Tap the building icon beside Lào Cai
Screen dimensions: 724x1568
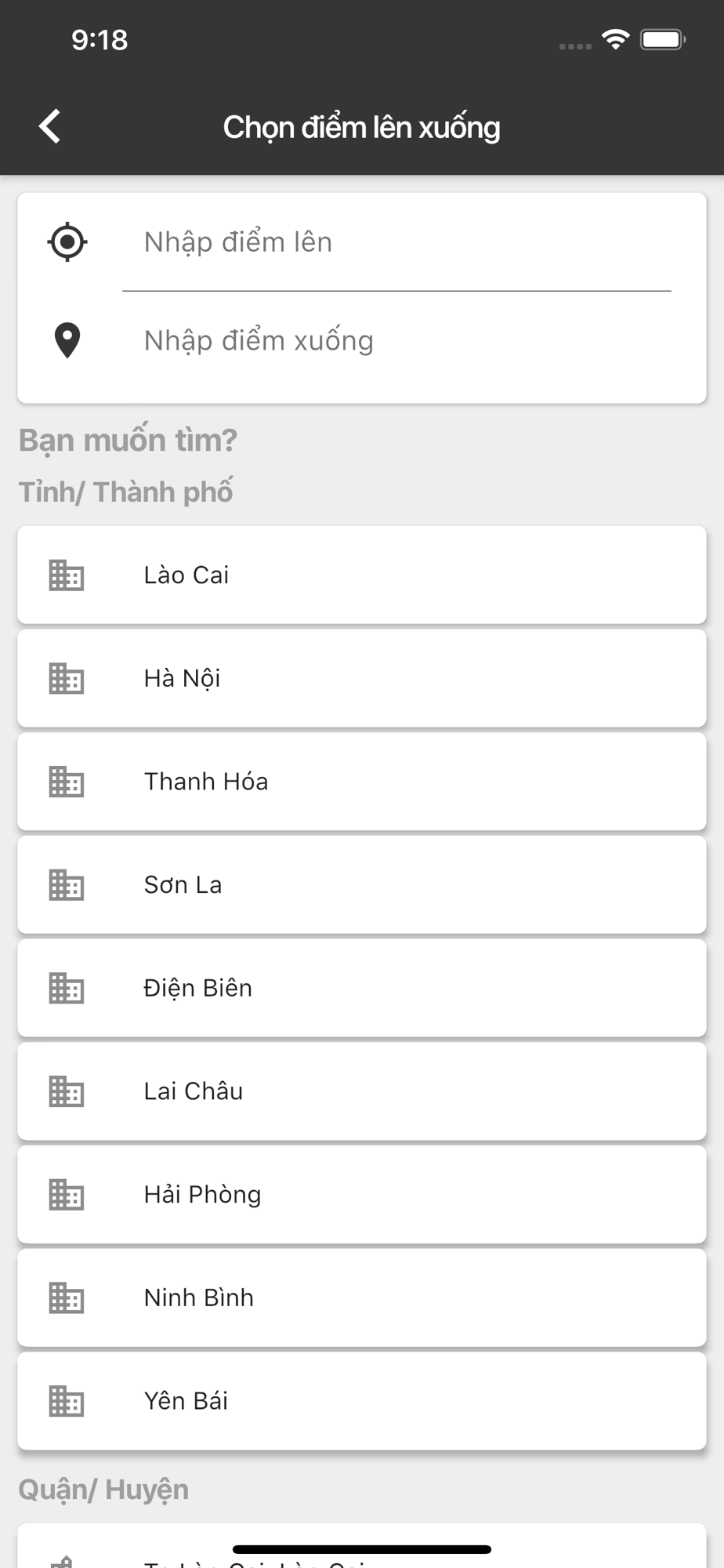[x=67, y=575]
